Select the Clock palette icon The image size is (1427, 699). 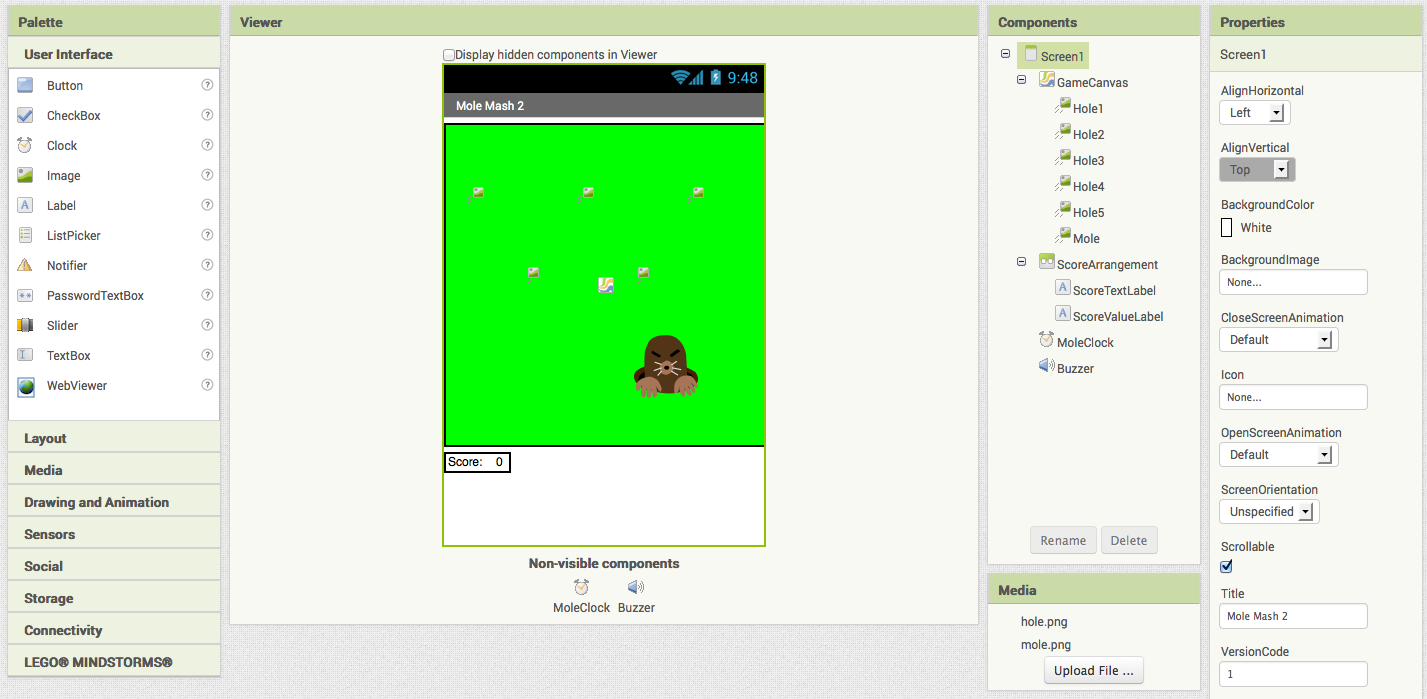pyautogui.click(x=25, y=146)
